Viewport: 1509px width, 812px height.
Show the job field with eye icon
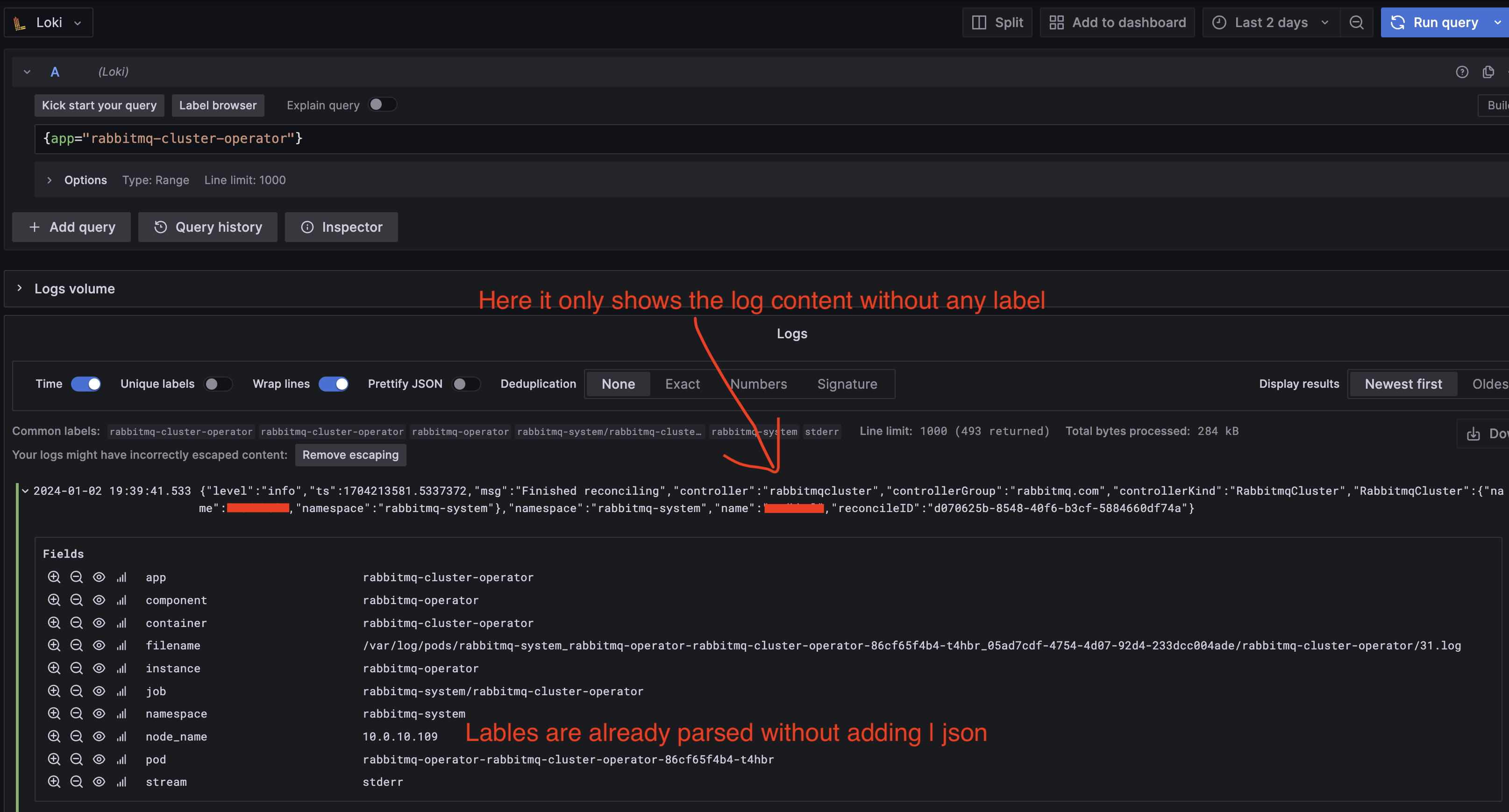tap(99, 691)
